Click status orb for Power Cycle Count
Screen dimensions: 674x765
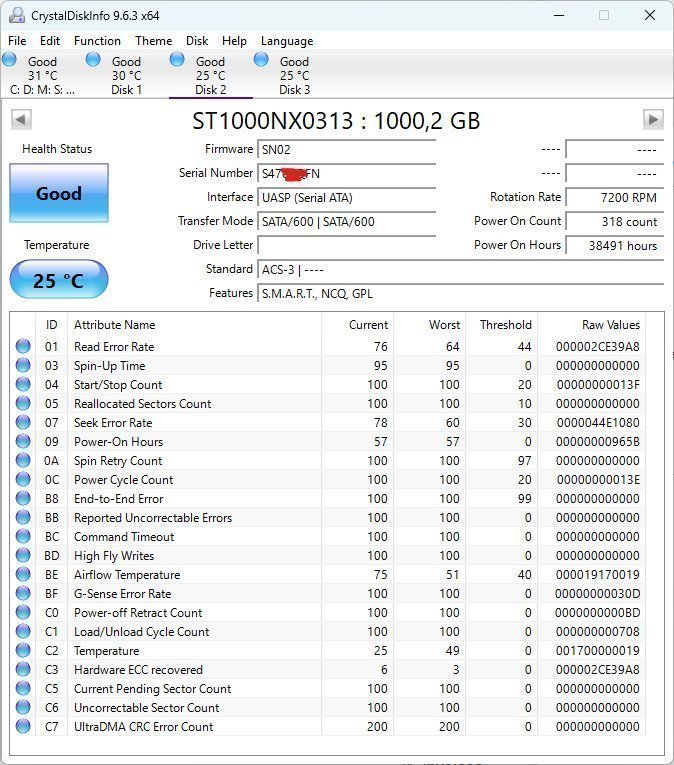[x=23, y=480]
